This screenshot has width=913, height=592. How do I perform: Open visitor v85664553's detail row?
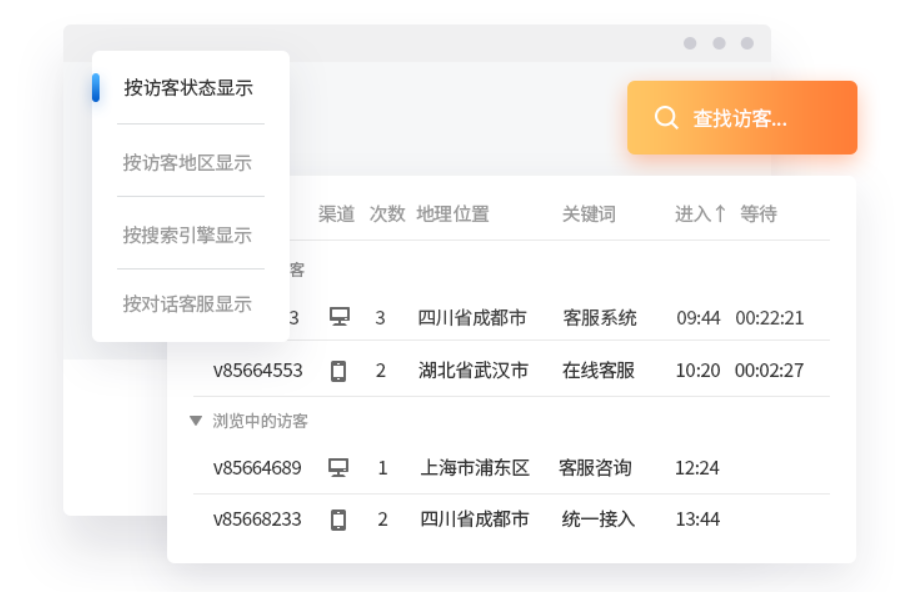(x=257, y=370)
